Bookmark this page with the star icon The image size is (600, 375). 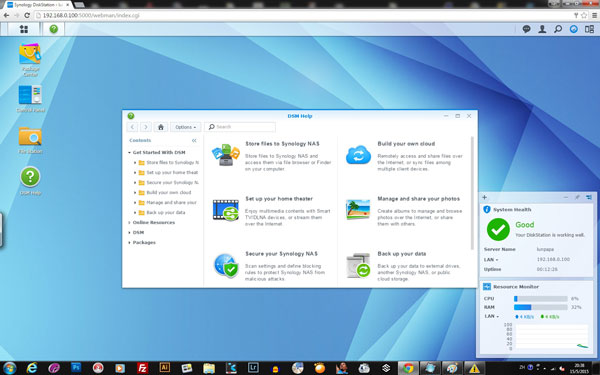(x=584, y=15)
